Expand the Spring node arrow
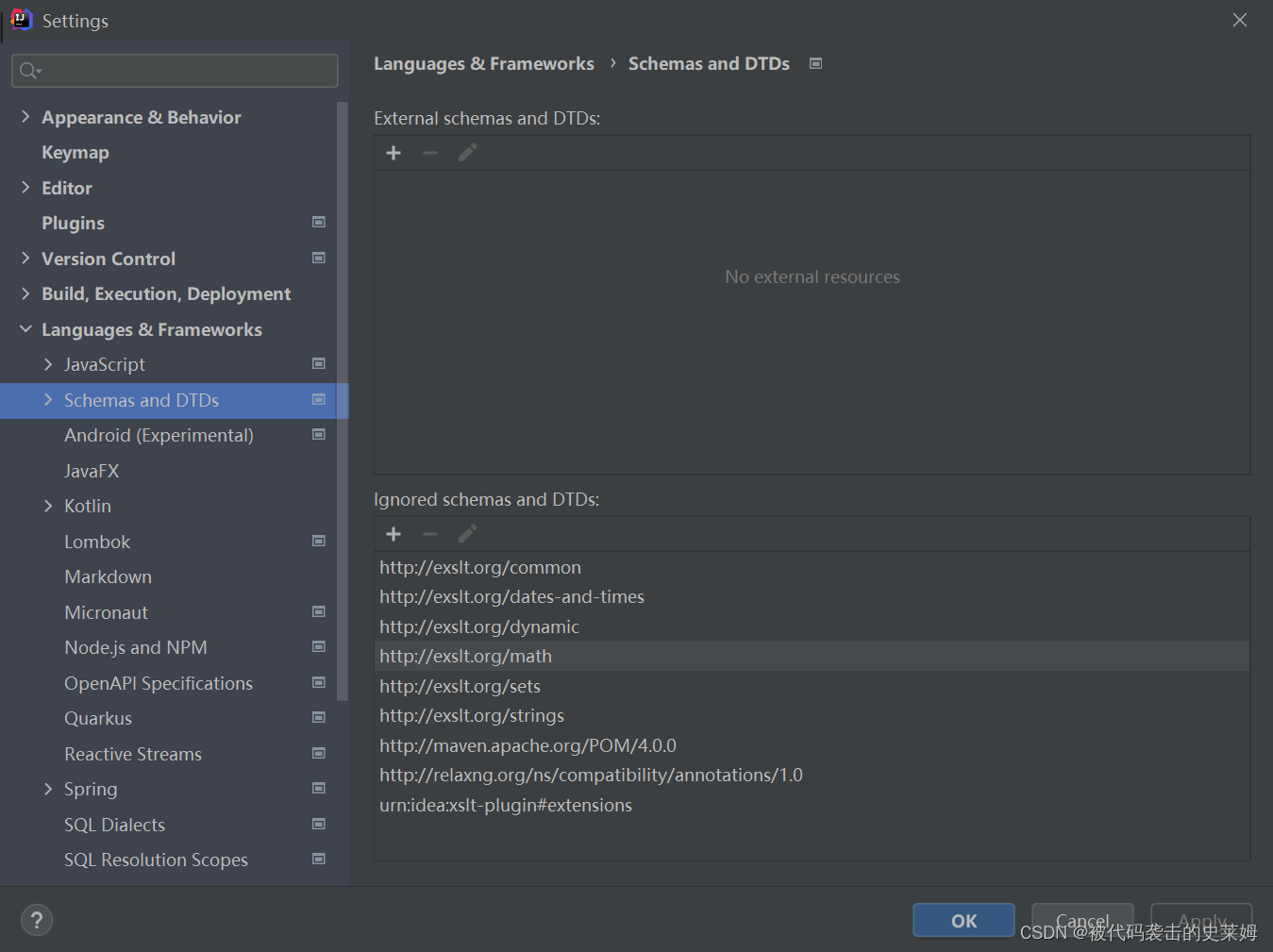1273x952 pixels. pyautogui.click(x=48, y=789)
